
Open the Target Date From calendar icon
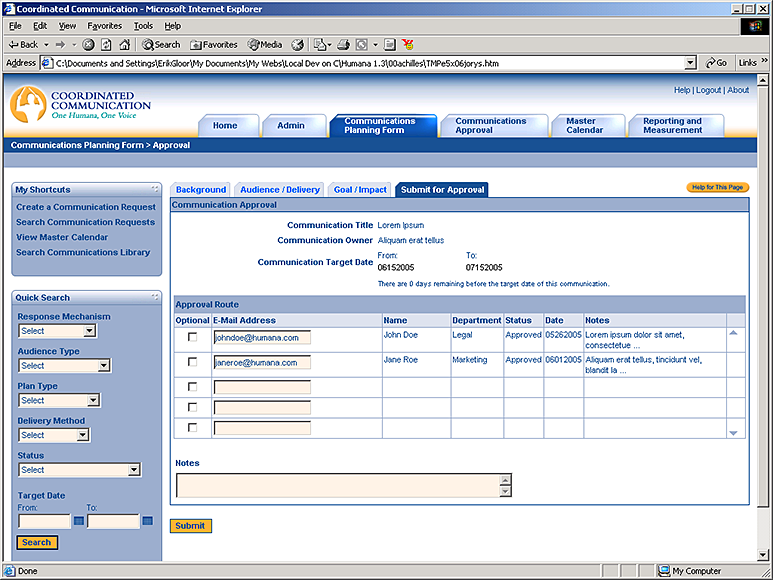[78, 520]
